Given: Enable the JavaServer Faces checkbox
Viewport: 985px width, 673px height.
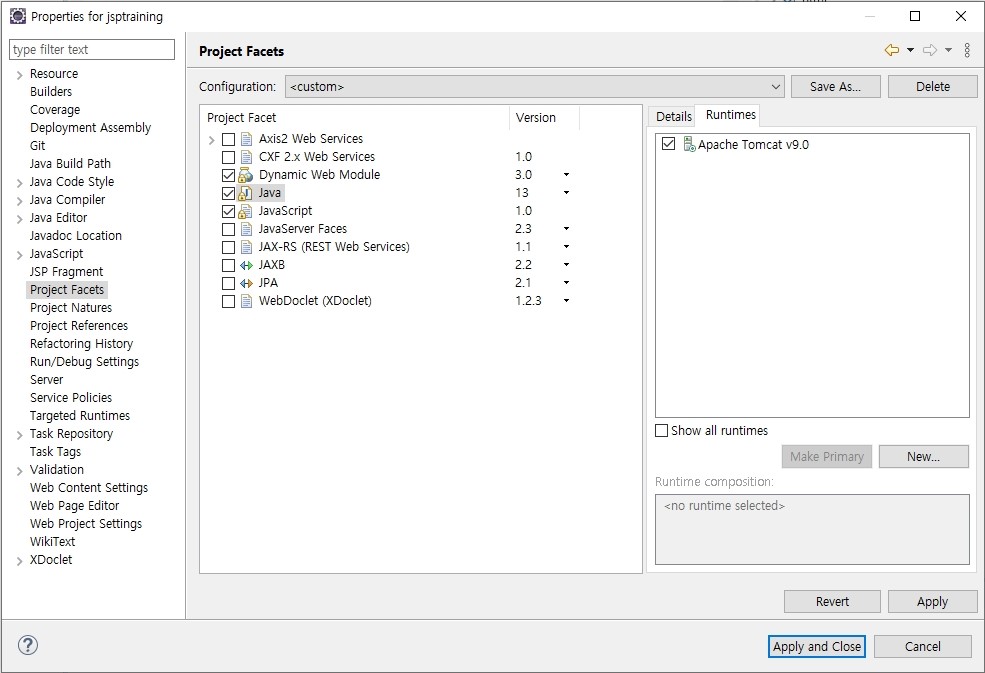Looking at the screenshot, I should point(229,229).
